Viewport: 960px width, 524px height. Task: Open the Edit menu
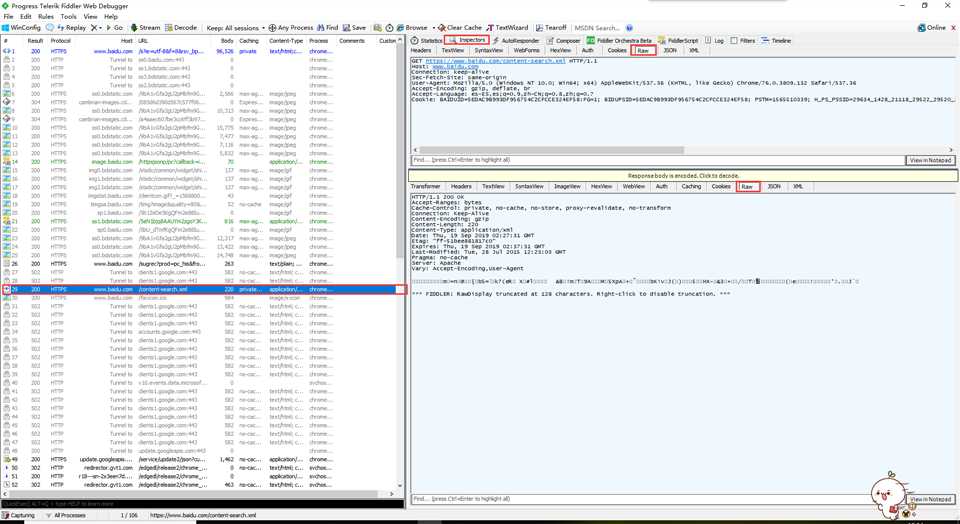pos(26,17)
